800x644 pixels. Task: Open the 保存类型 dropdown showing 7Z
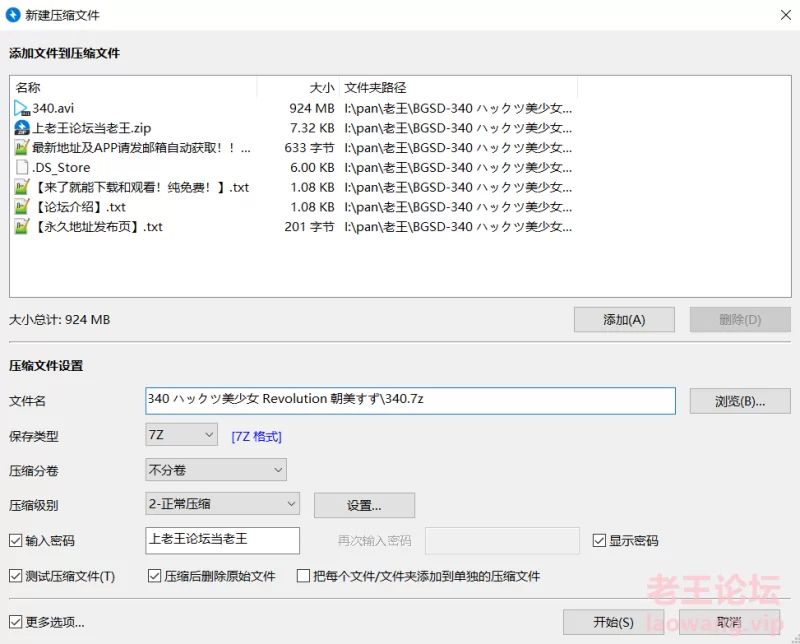181,435
